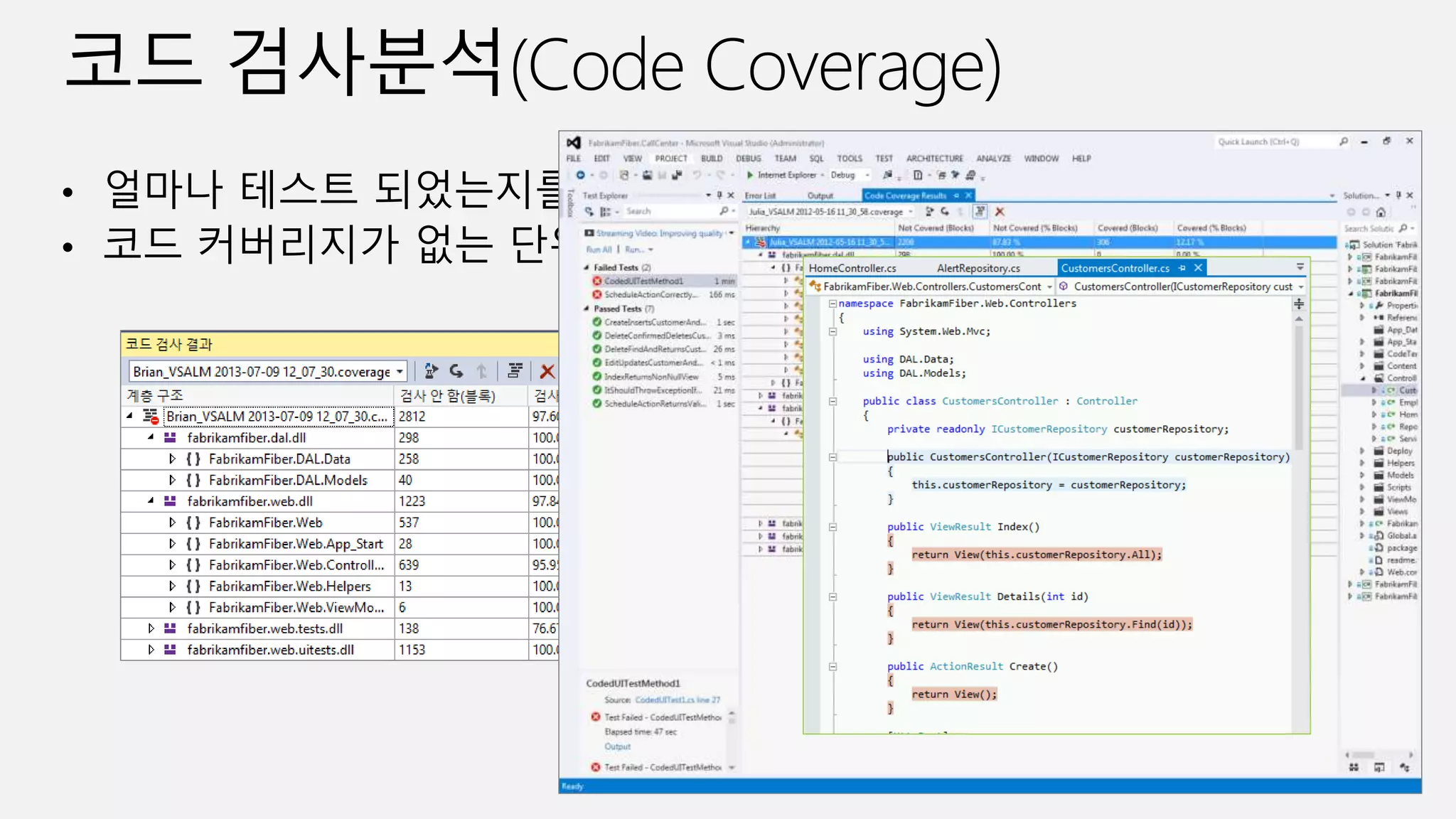Click the green Start debugging play icon
The image size is (1456, 819).
(x=750, y=175)
